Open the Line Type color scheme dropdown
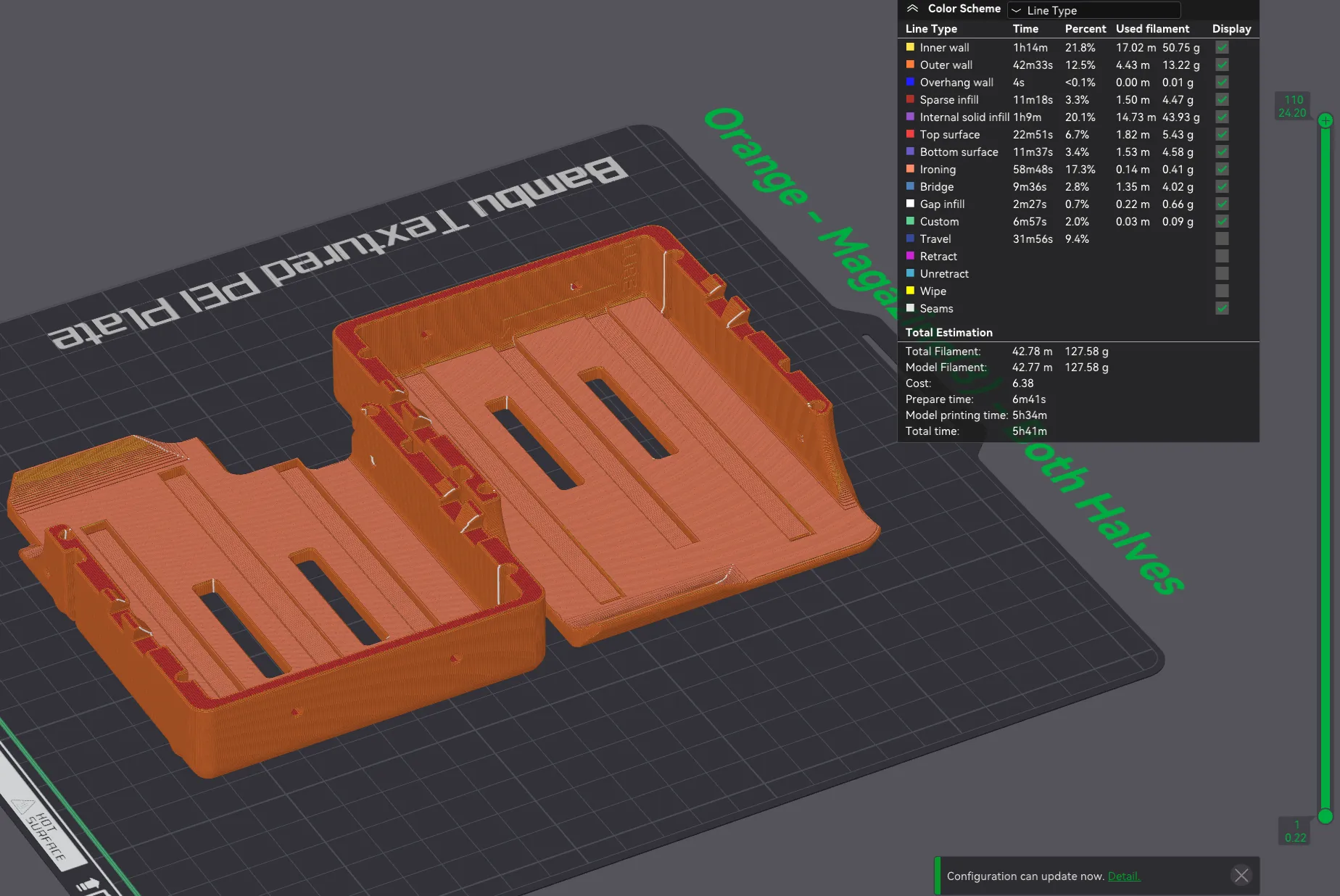This screenshot has width=1340, height=896. (x=1093, y=10)
